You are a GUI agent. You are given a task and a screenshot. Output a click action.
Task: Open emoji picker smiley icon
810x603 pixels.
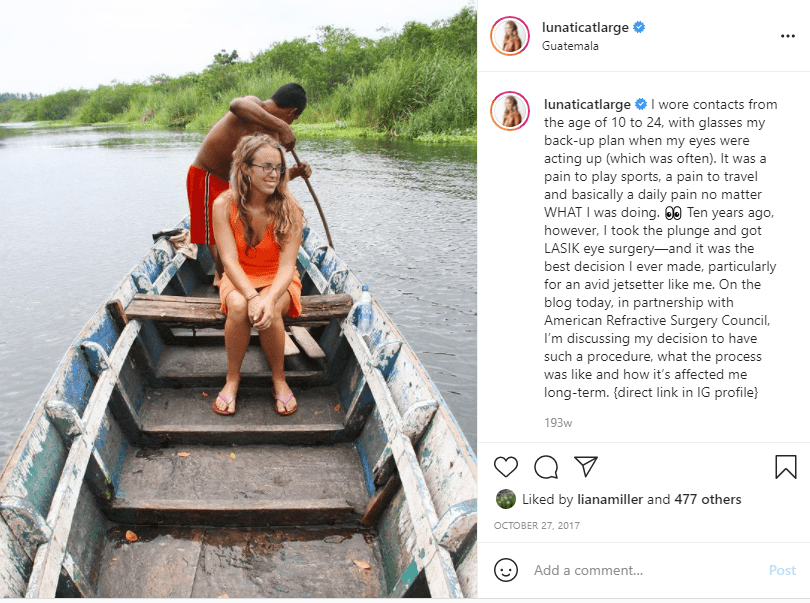(507, 570)
